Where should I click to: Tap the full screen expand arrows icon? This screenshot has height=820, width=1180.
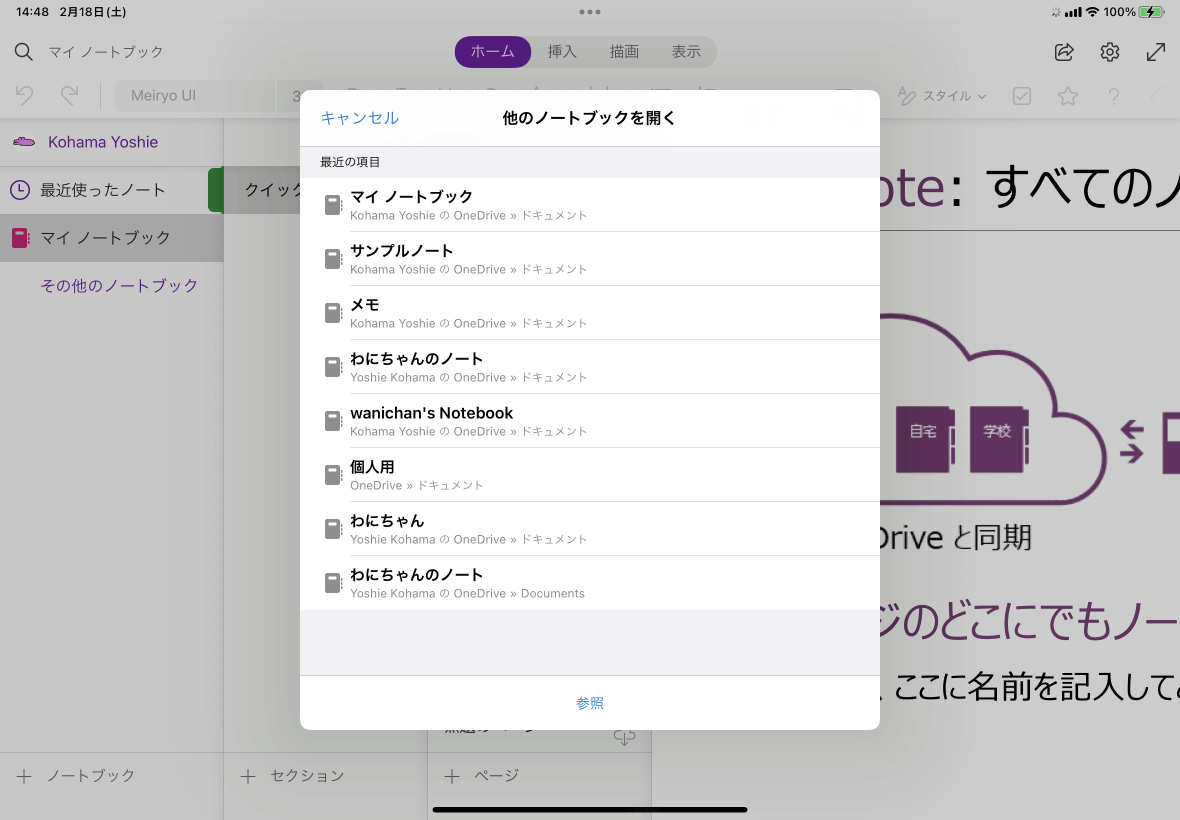pyautogui.click(x=1156, y=52)
